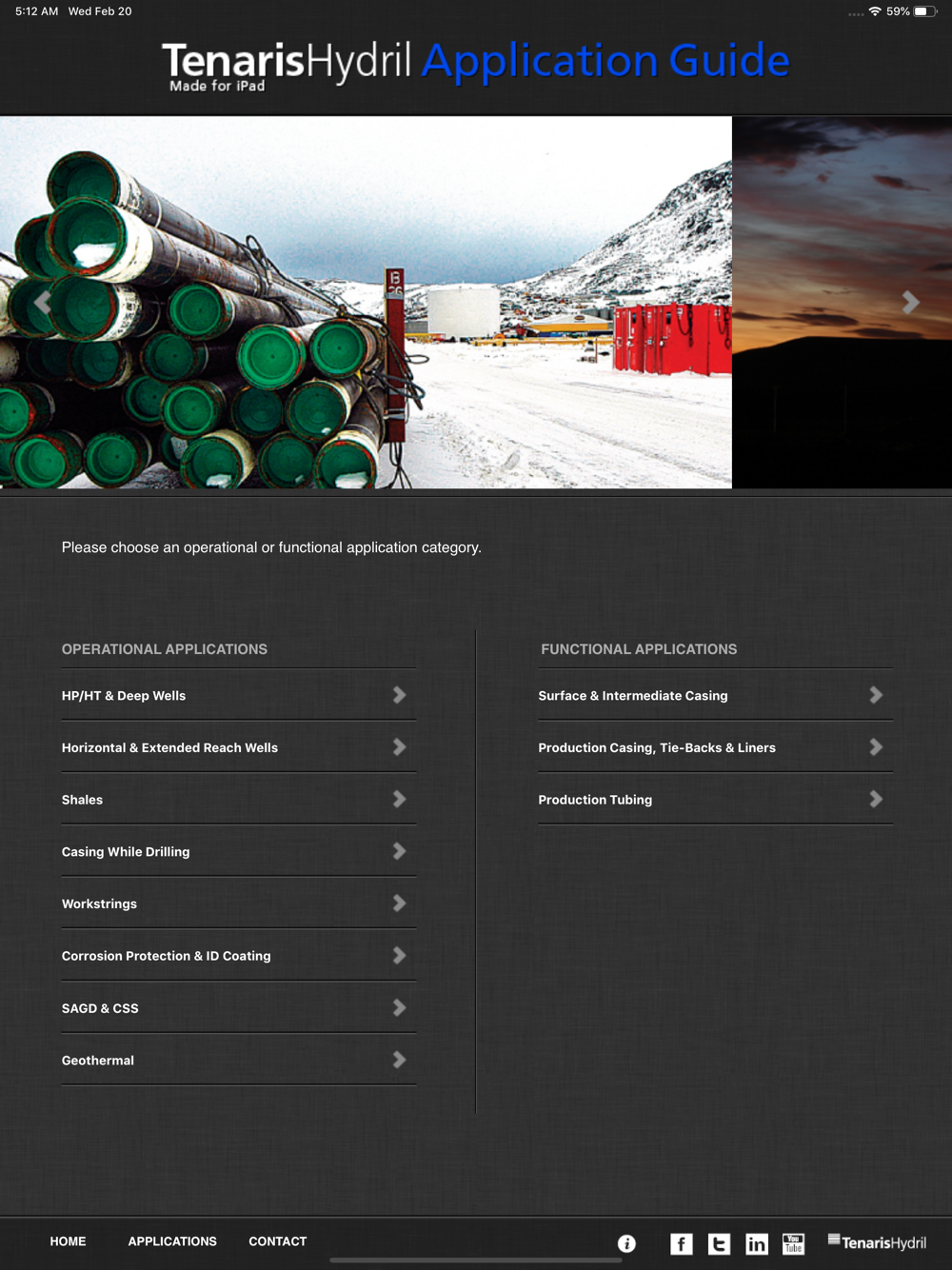Open the Twitter icon in footer

pos(719,1243)
